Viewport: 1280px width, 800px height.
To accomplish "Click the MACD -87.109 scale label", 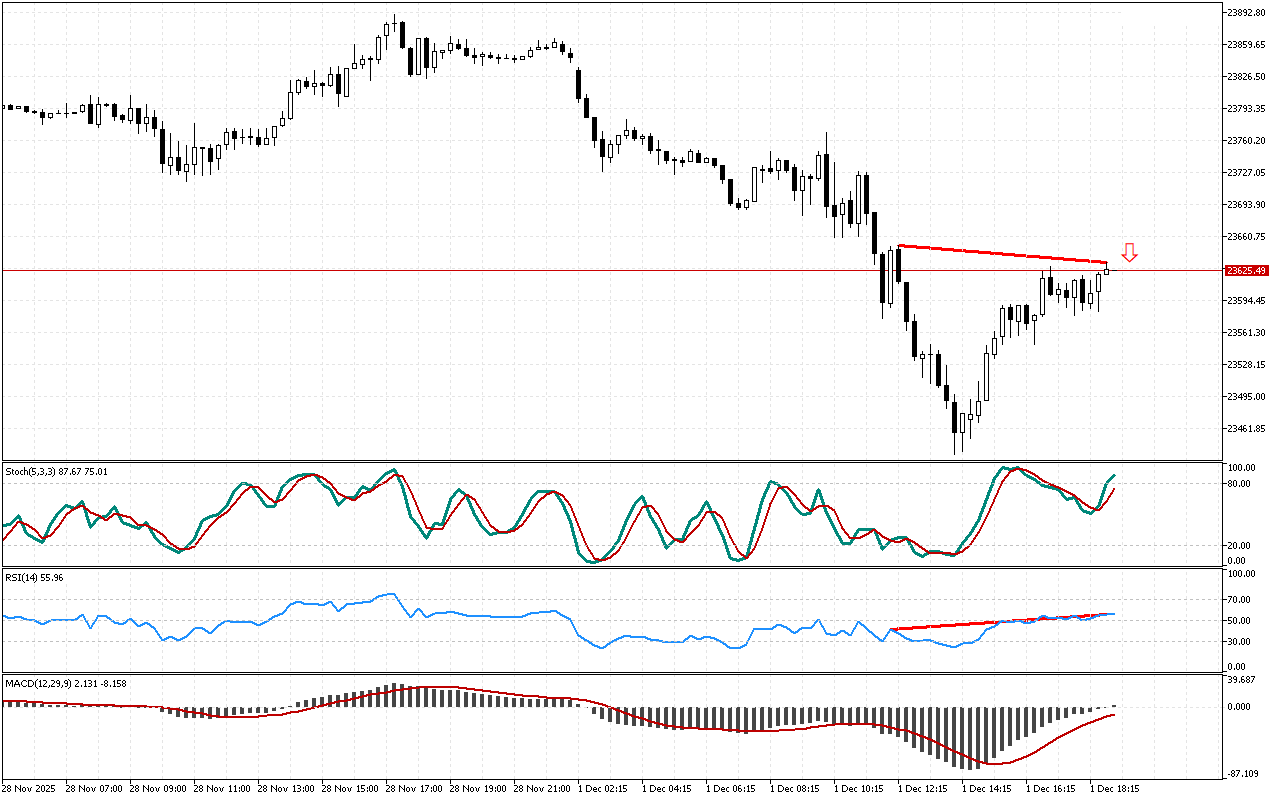I will 1244,773.
